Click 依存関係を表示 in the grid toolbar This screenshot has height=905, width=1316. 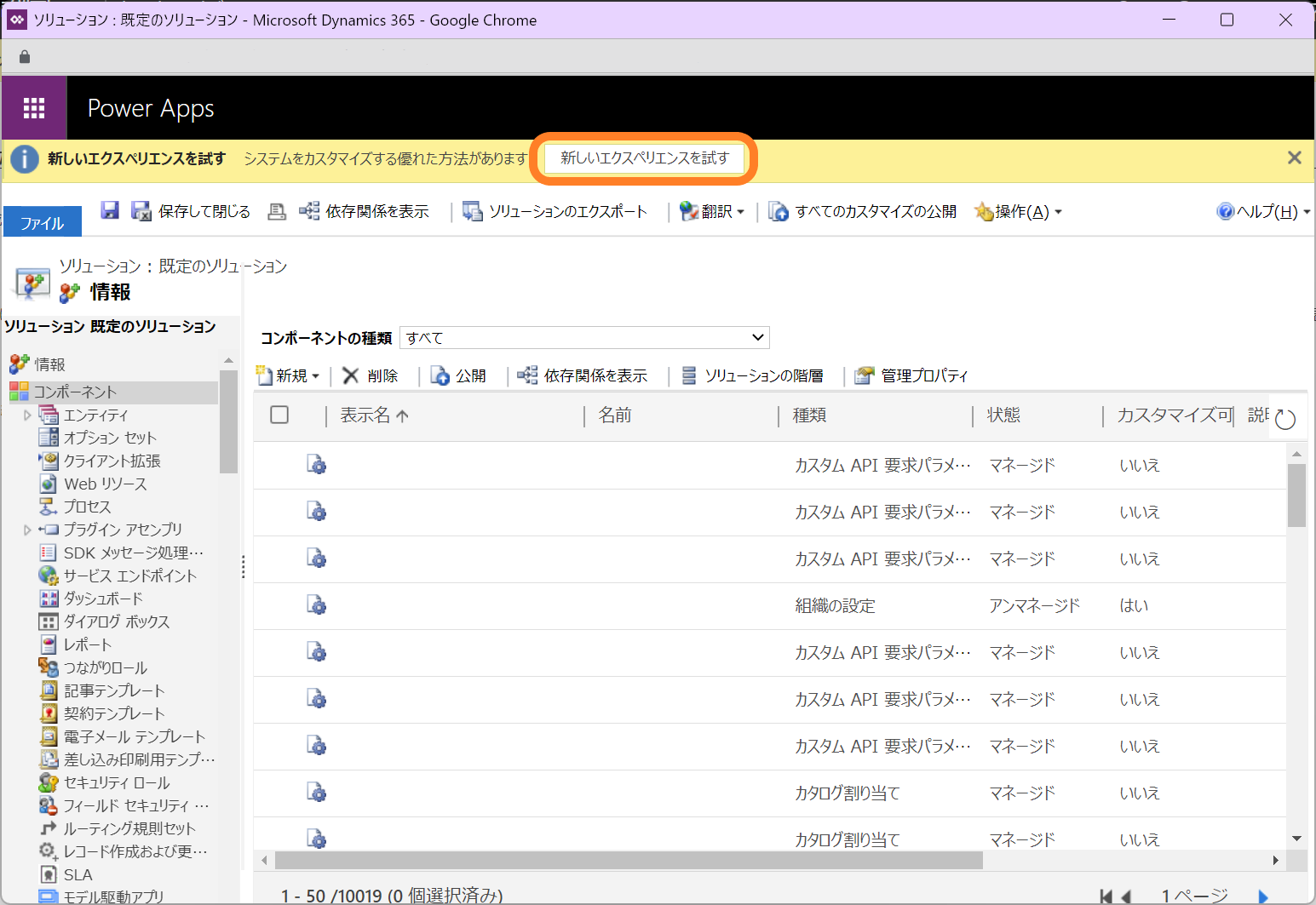coord(583,375)
